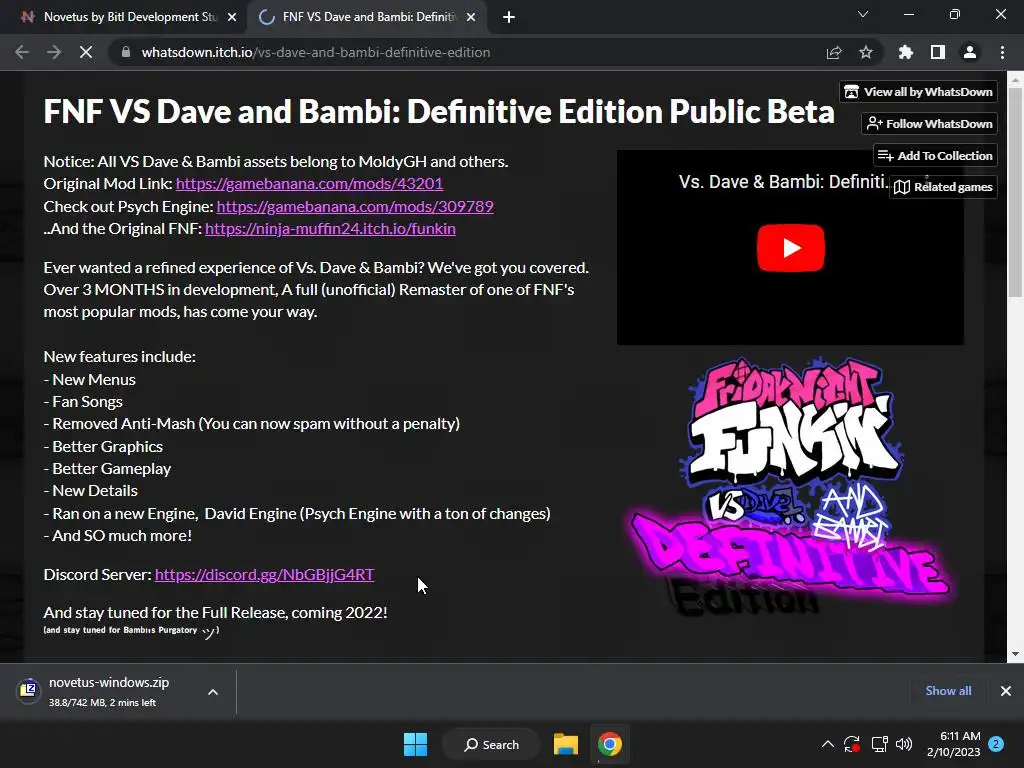Open the Chrome three-dot menu
Screen dimensions: 1024x768
click(x=1002, y=52)
